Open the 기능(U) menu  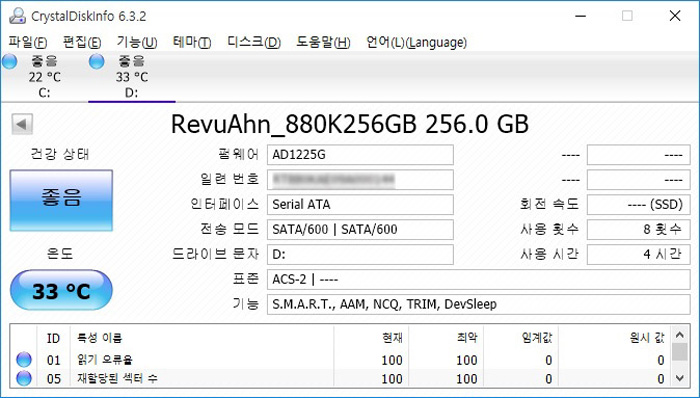137,43
